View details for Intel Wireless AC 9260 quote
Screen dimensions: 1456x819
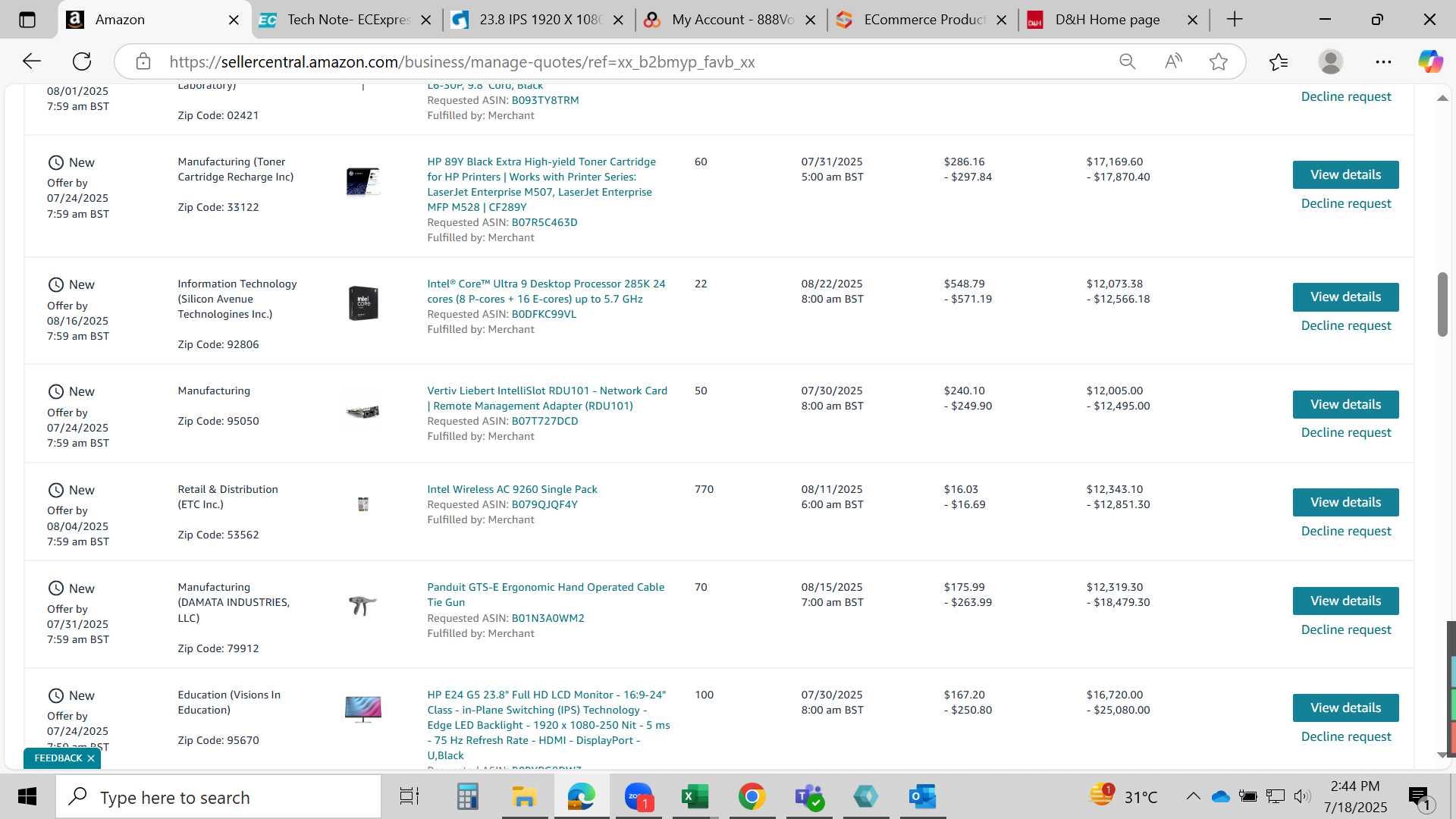1345,502
